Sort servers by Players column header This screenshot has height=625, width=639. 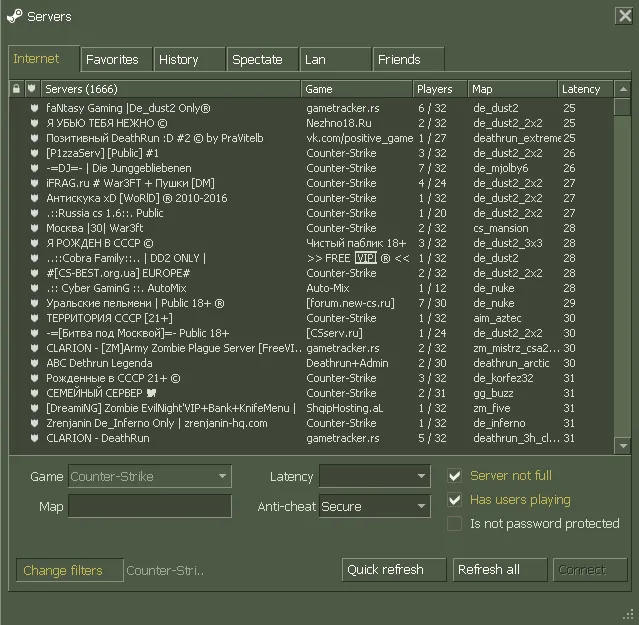click(440, 89)
